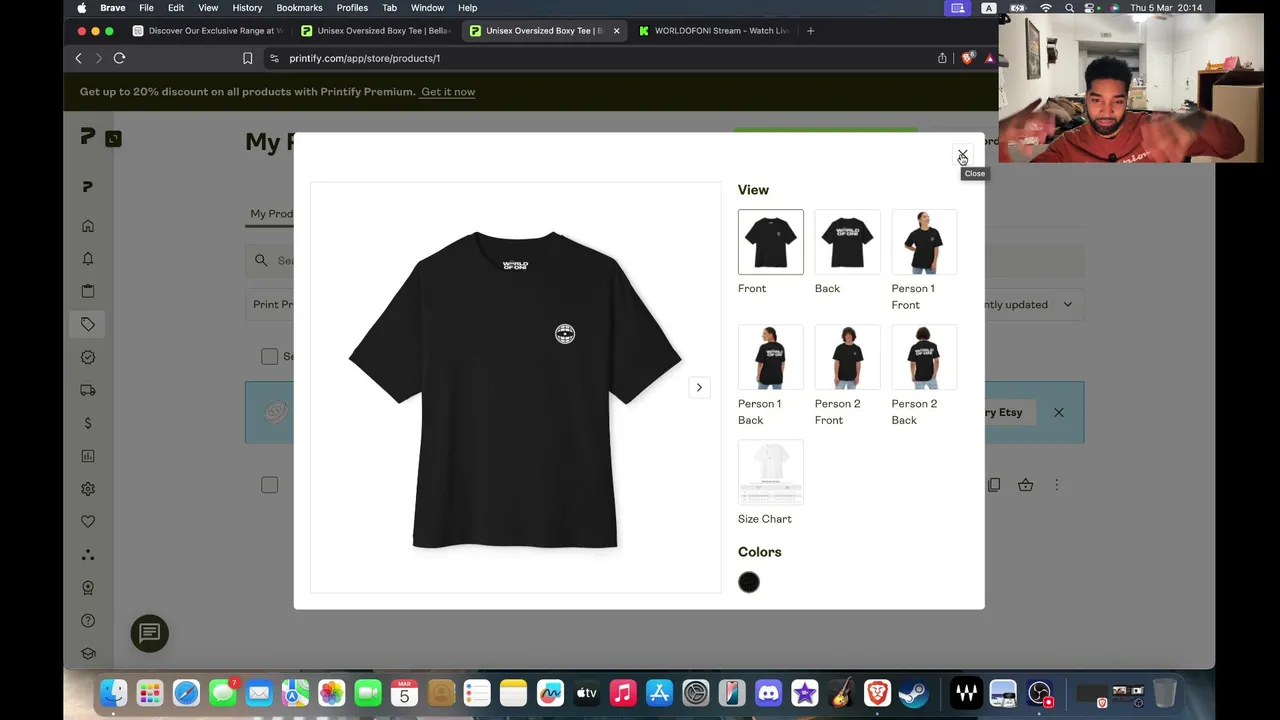Open the product row three-dot menu

1057,485
